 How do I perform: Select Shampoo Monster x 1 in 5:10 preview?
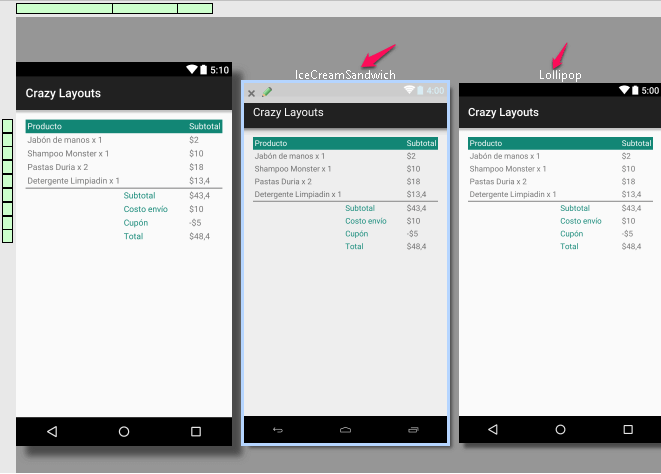pos(68,154)
